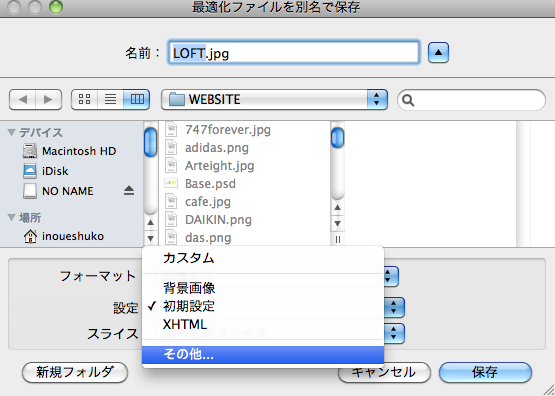Click the sidebar scroll down arrow
The width and height of the screenshot is (555, 396).
coord(150,238)
